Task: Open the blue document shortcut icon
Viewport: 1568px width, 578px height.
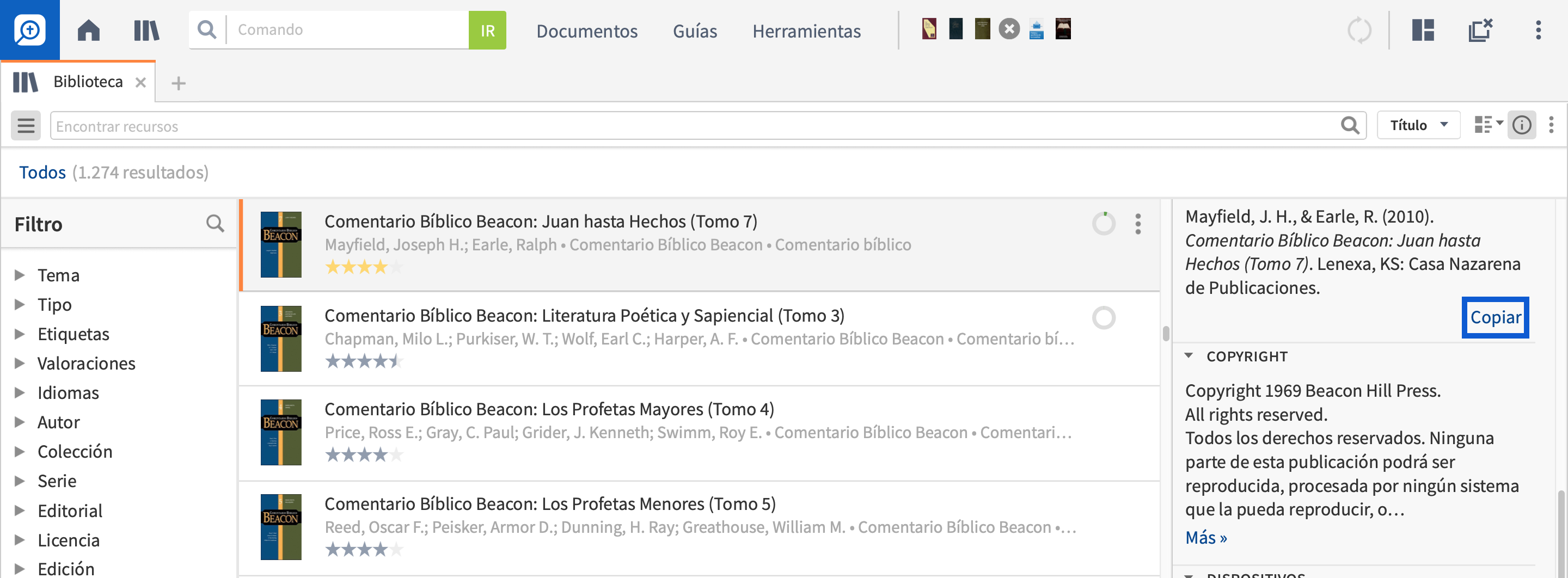Action: point(1036,29)
